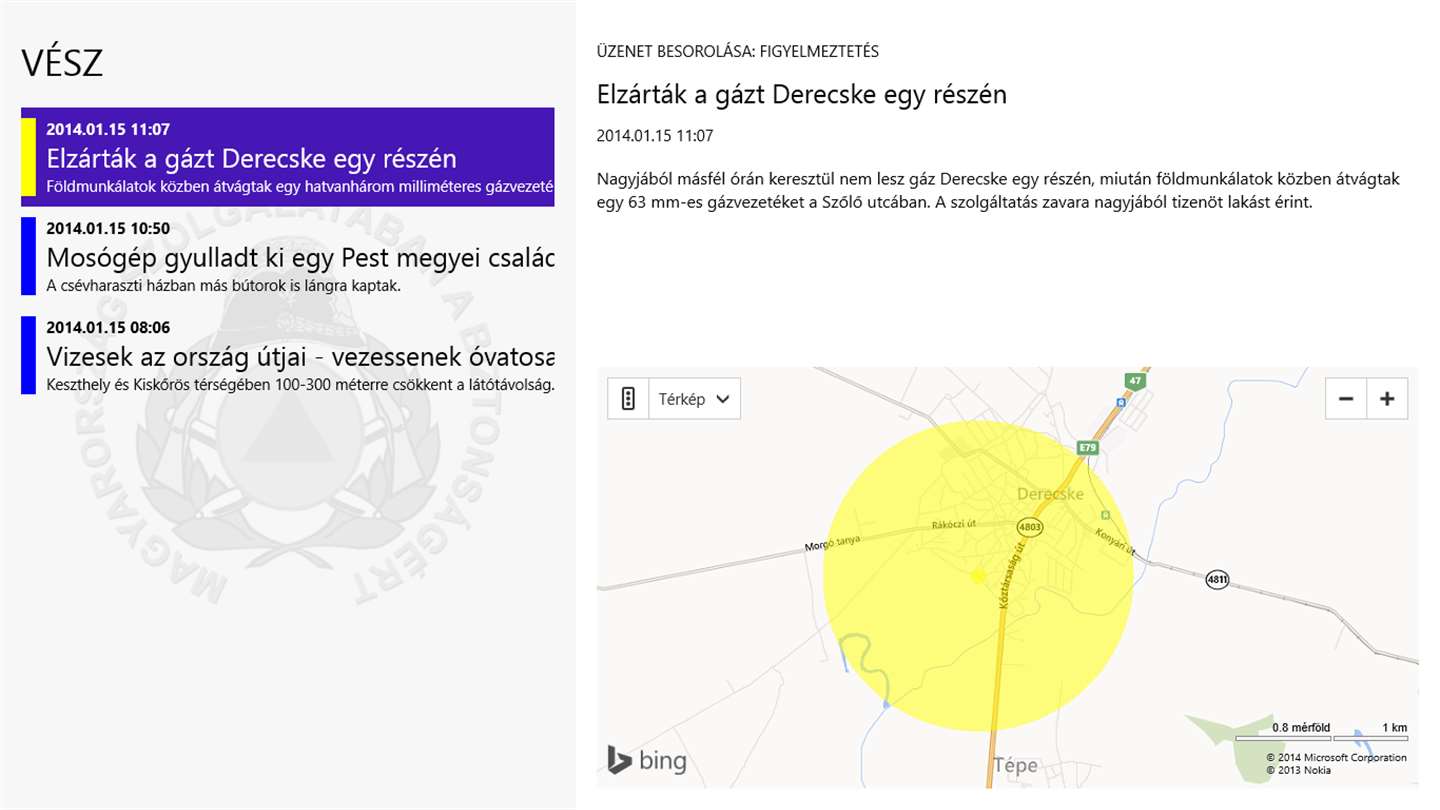Click the yellow severity bar of first alert
The image size is (1440, 810).
pos(28,157)
